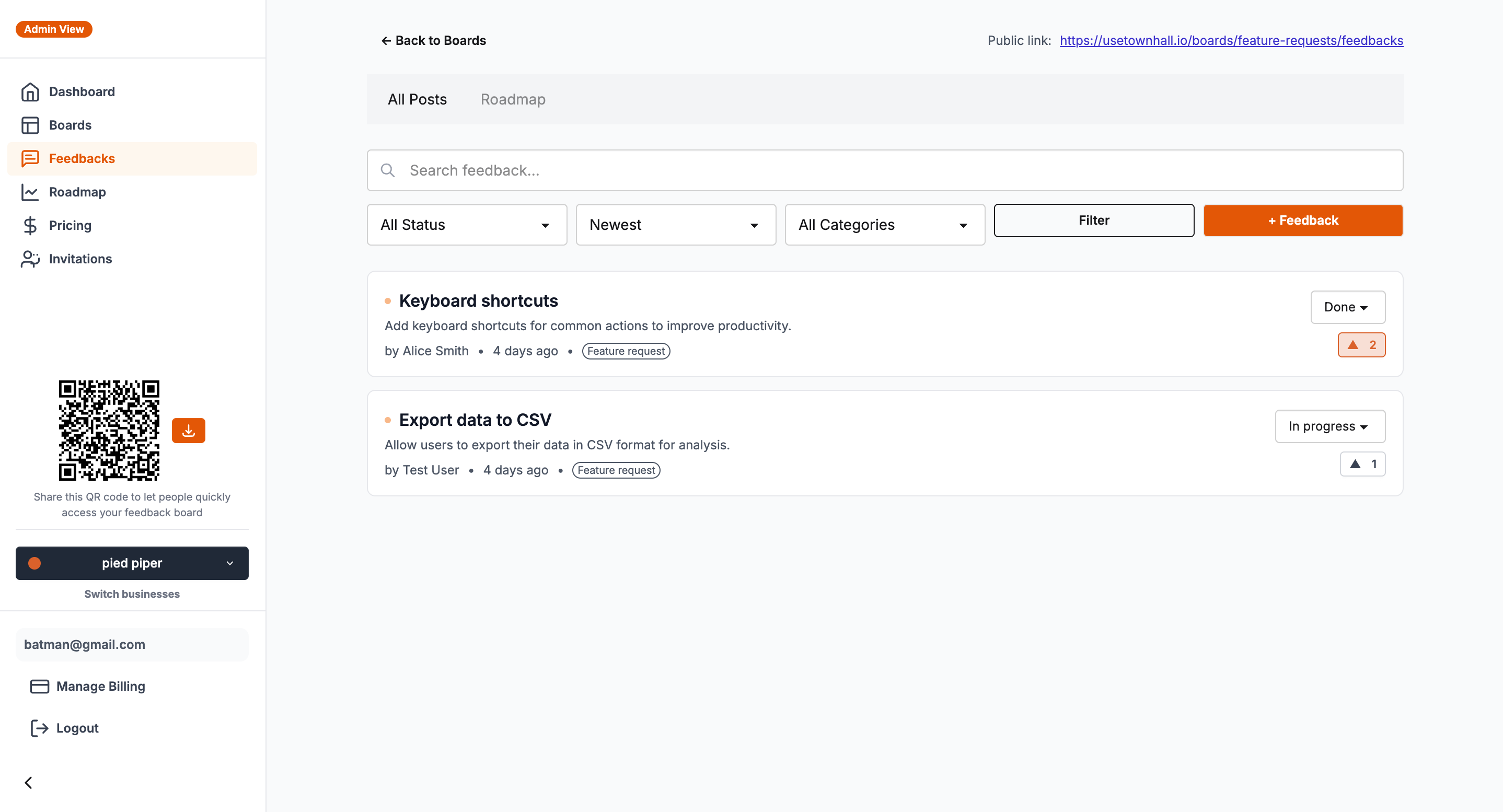This screenshot has width=1503, height=812.
Task: Click the Manage Billing card icon
Action: pos(39,687)
